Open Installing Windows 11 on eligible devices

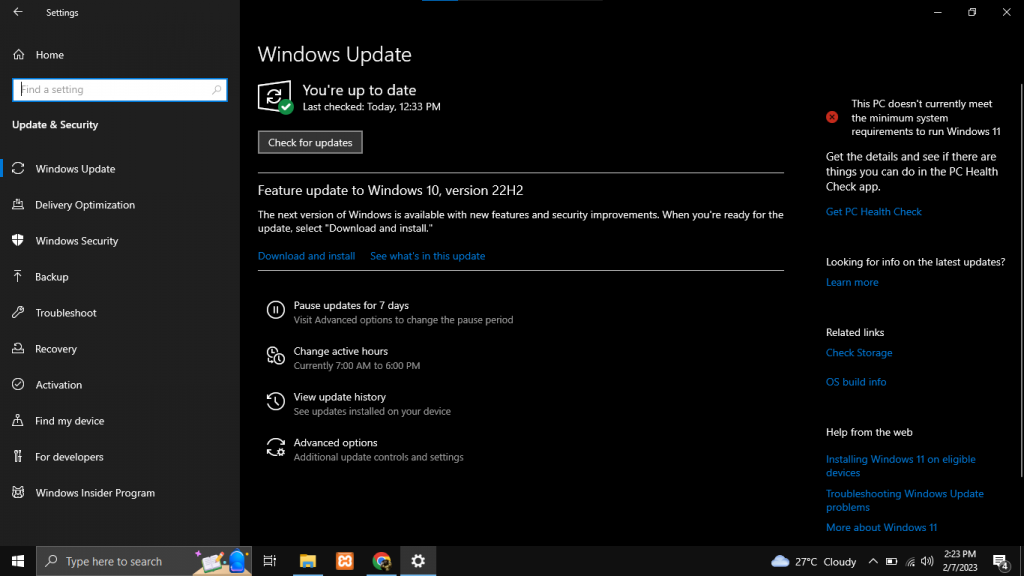pyautogui.click(x=901, y=466)
